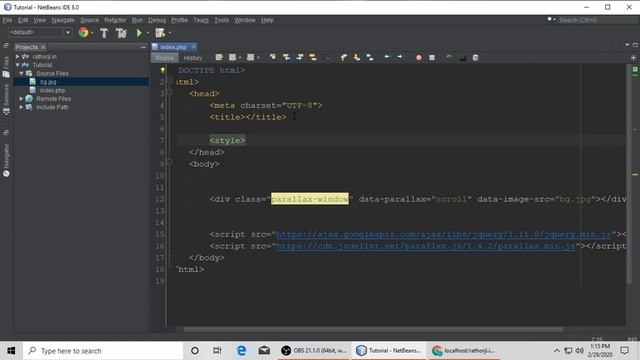
Task: Open Navigator side panel tab
Action: (6, 160)
